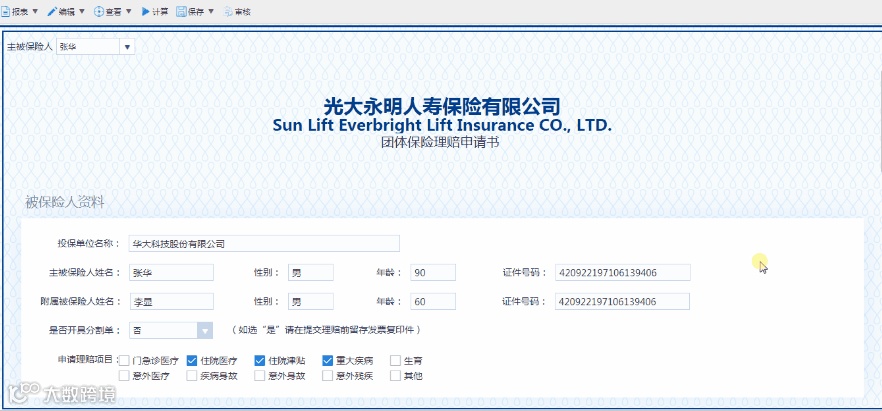Click the 主被保险人 combo value 张华
The width and height of the screenshot is (882, 411).
88,47
